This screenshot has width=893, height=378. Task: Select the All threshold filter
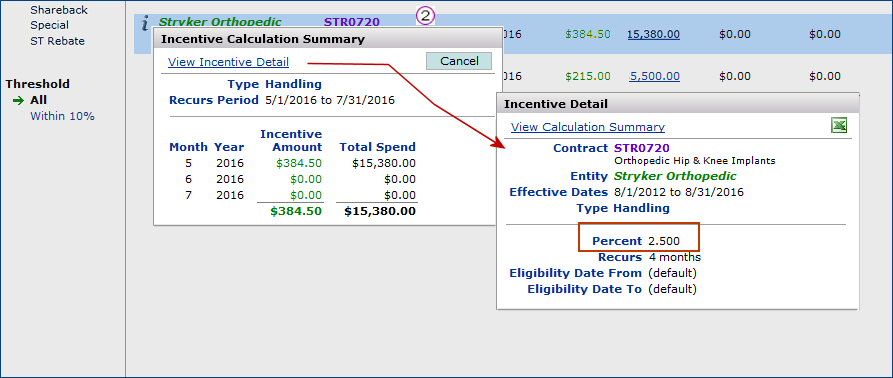(x=39, y=100)
